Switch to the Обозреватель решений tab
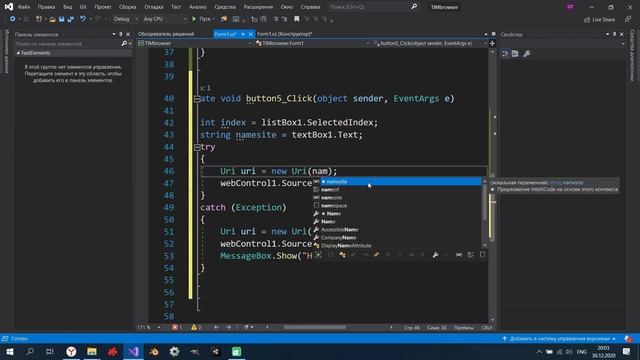The height and width of the screenshot is (360, 640). pos(166,34)
